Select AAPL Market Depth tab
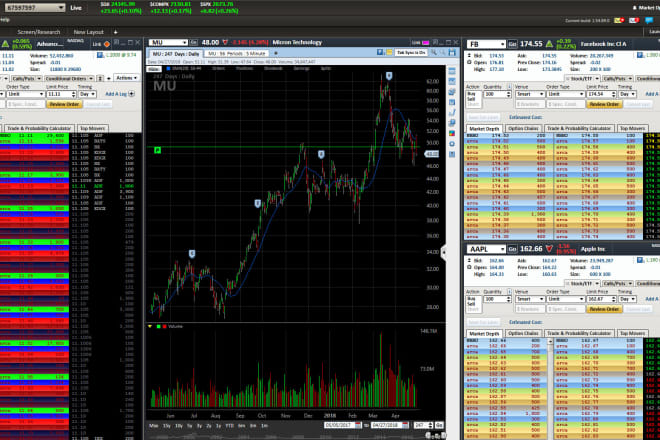660x440 pixels. coord(484,333)
